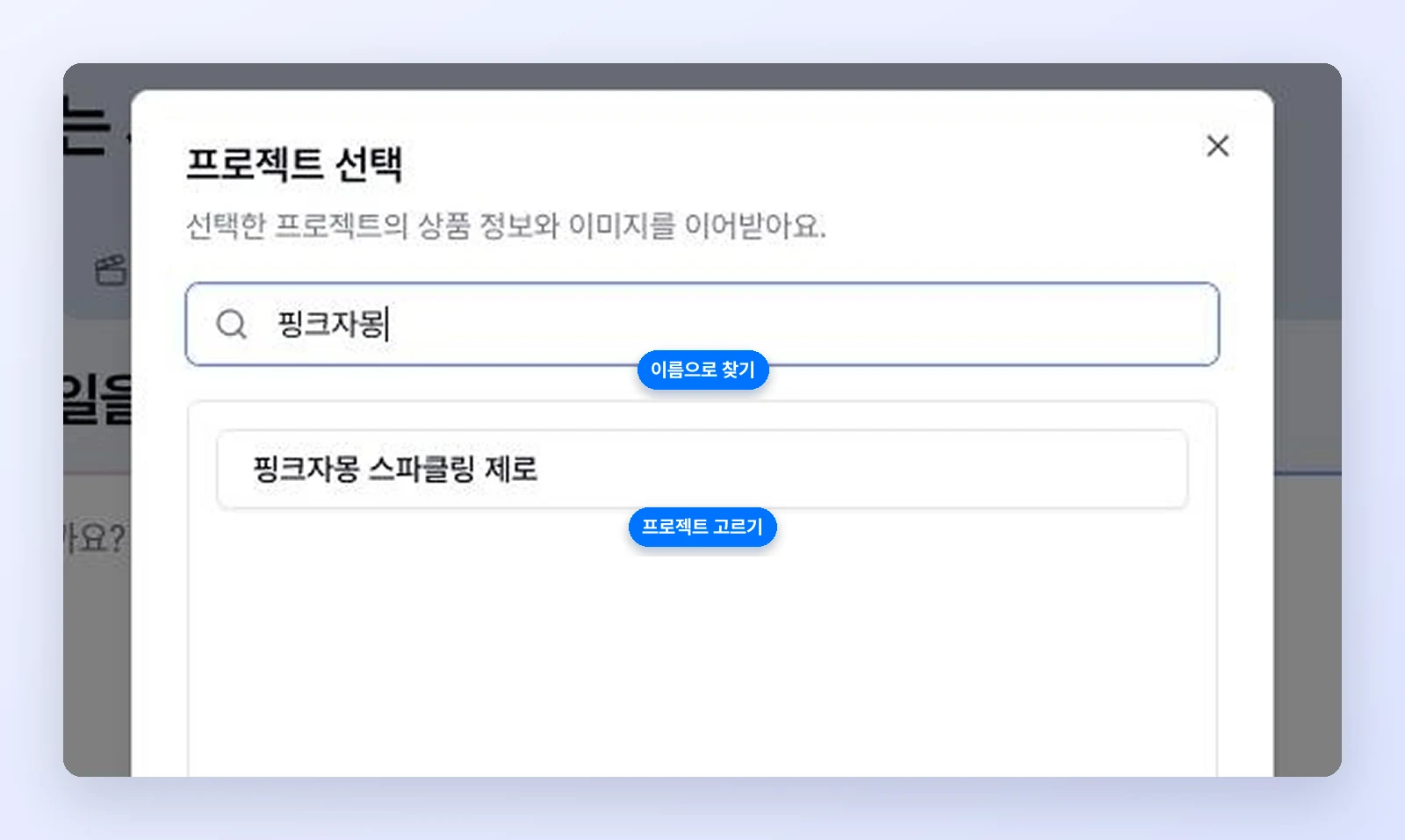
Task: Click the description text 선택한 프로젝트의 상품 정보와
Action: [x=372, y=226]
